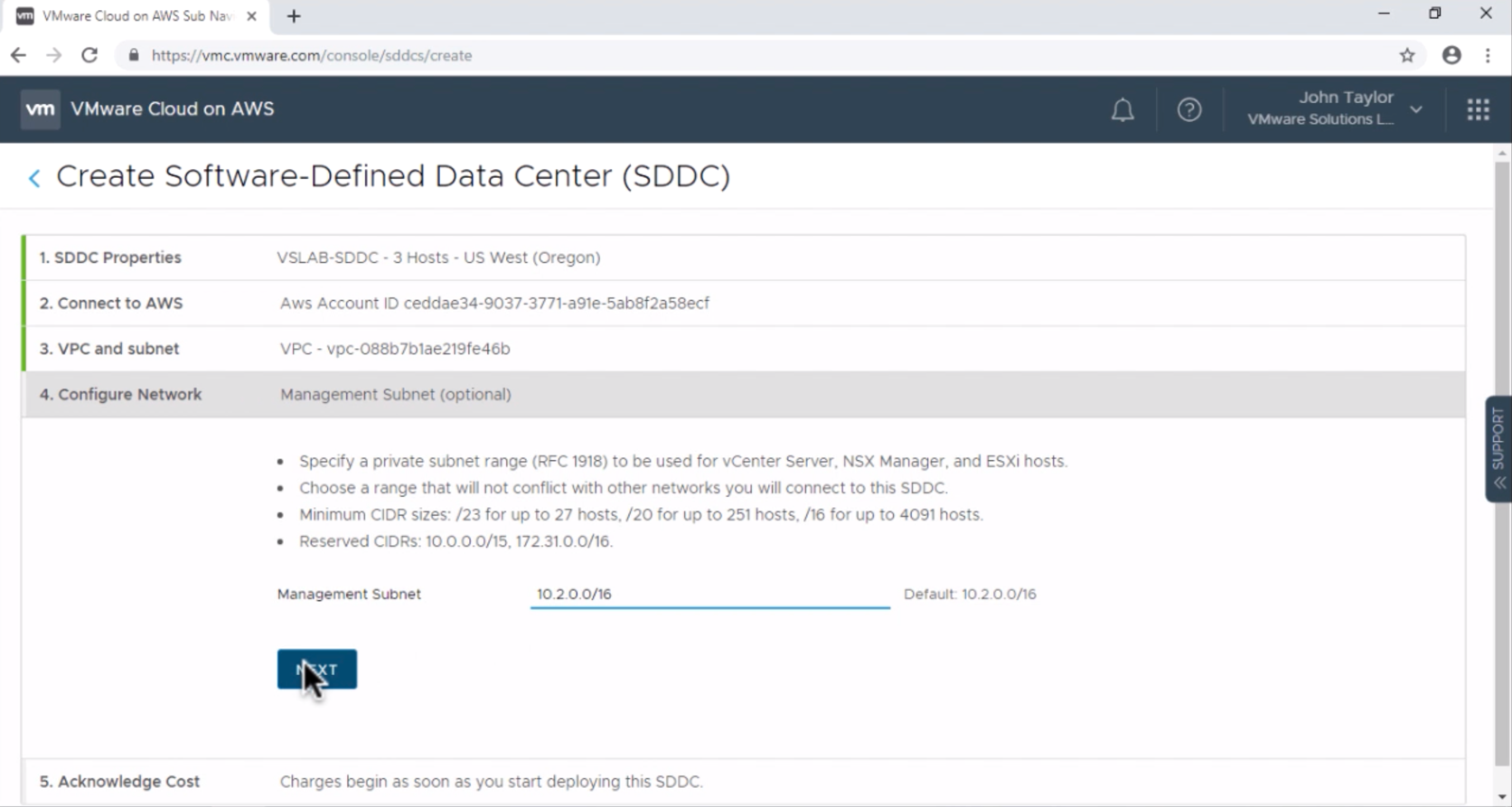Click the 'Charges begin as soon' text
The height and width of the screenshot is (807, 1512).
tap(491, 782)
